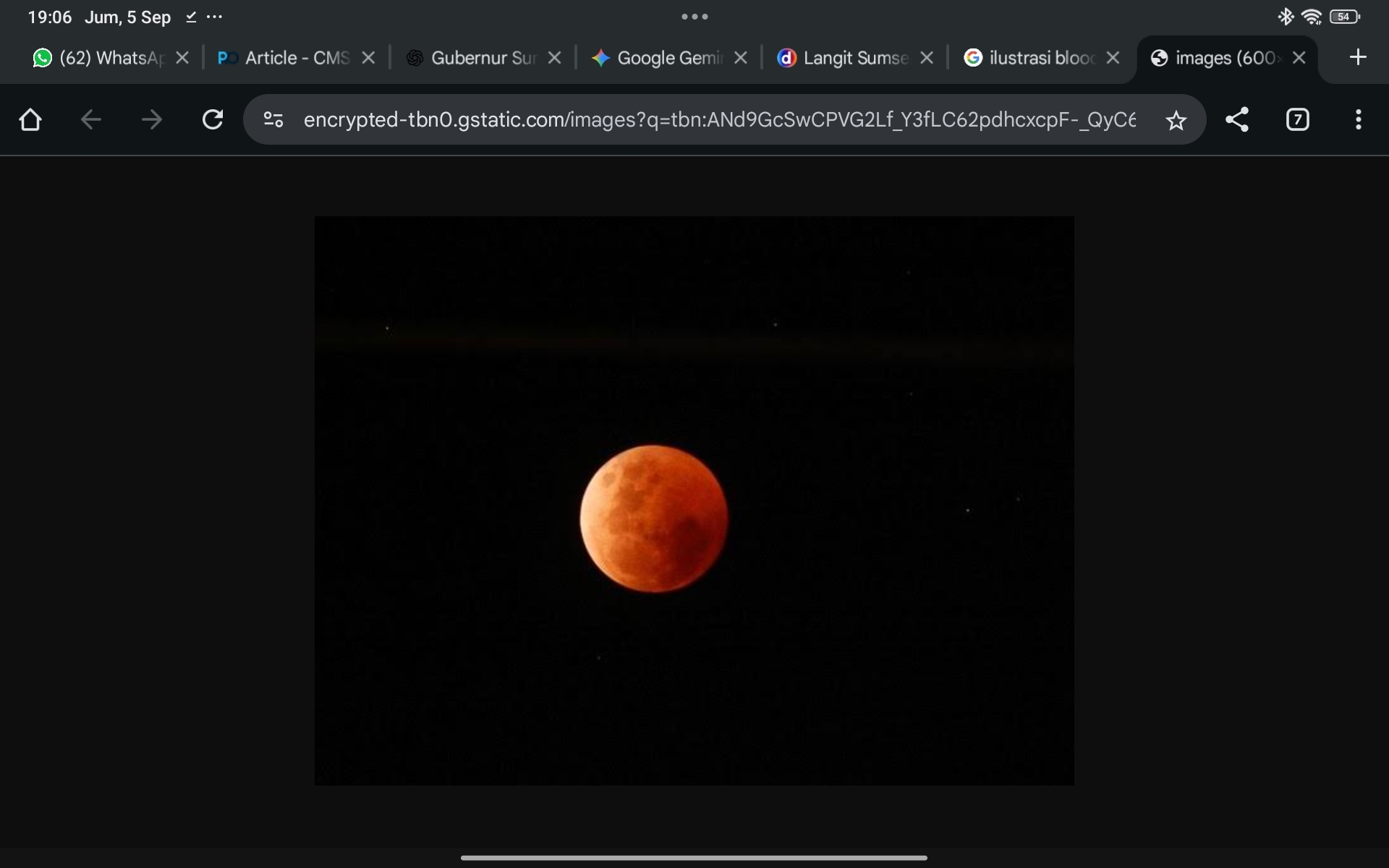Image resolution: width=1389 pixels, height=868 pixels.
Task: Expand the notification ellipsis in the status bar
Action: click(x=215, y=17)
